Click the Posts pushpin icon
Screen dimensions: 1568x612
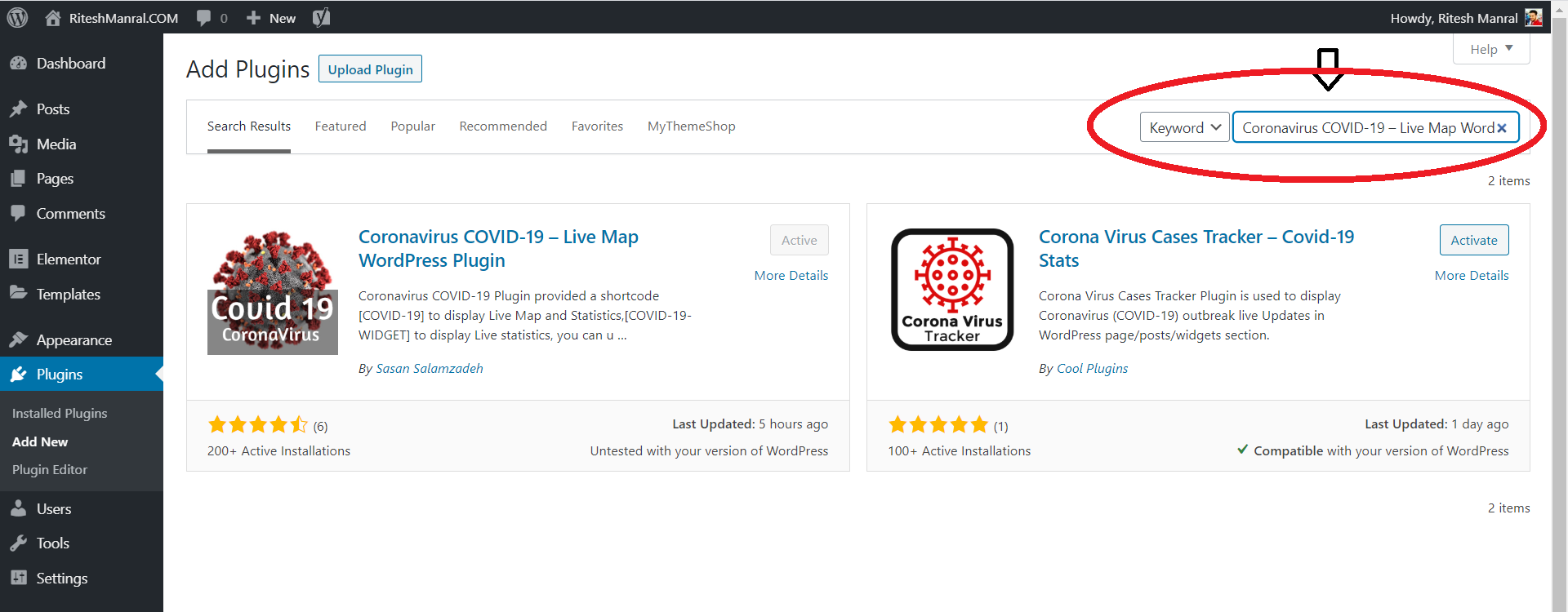[18, 109]
